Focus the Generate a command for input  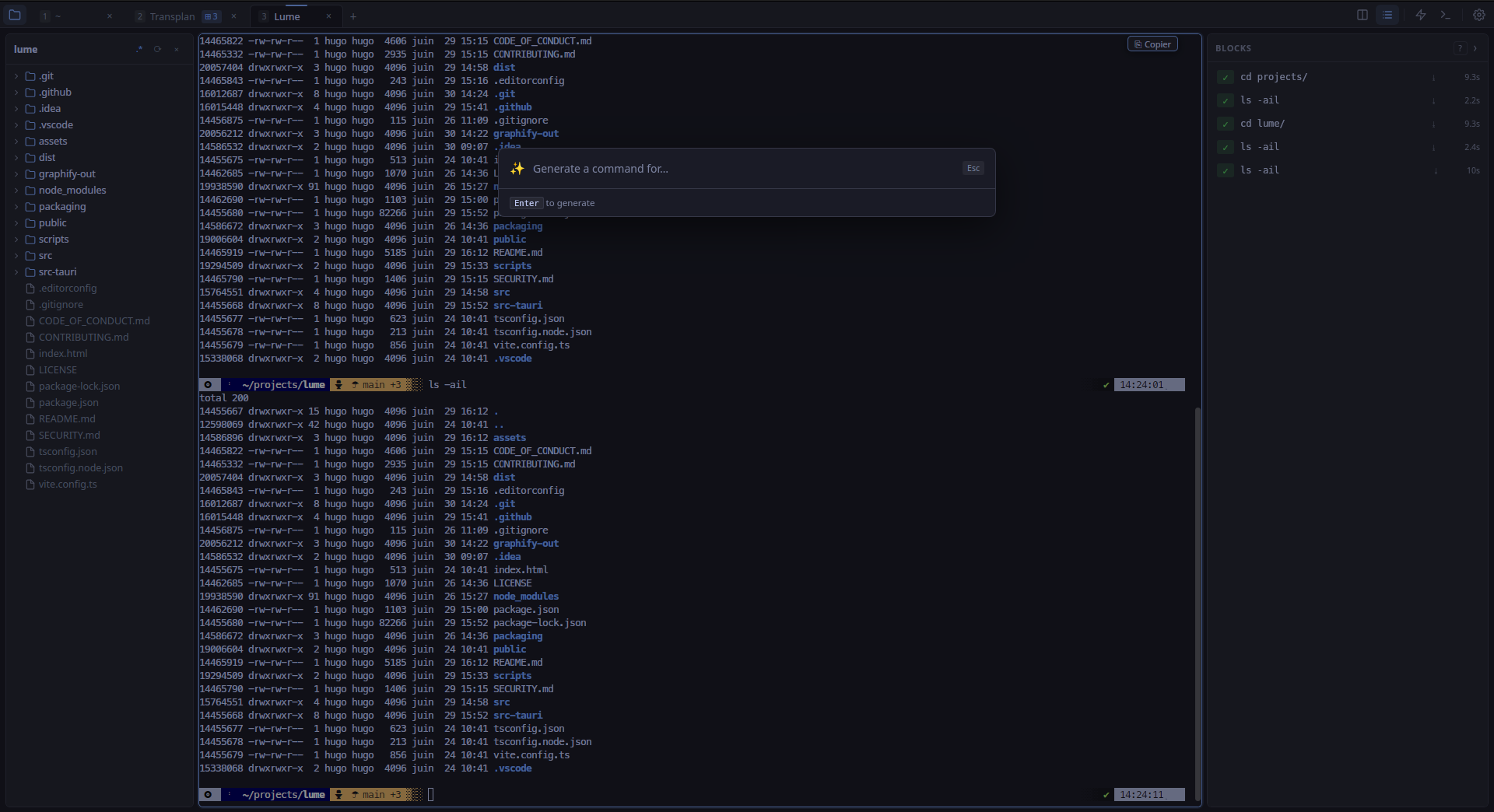pos(743,169)
